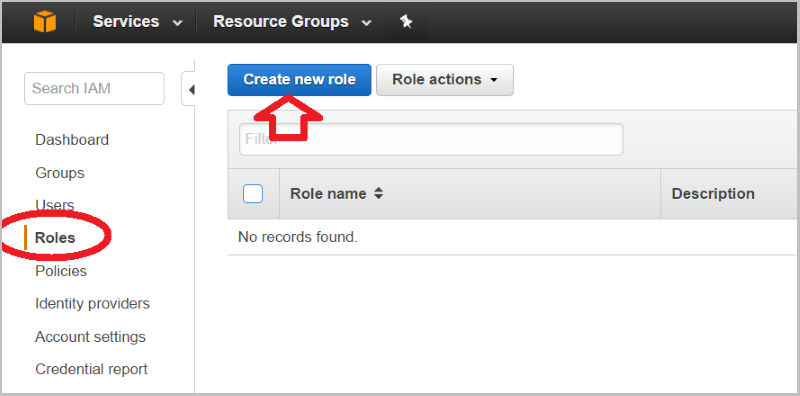Open the Services dropdown menu

tap(137, 22)
